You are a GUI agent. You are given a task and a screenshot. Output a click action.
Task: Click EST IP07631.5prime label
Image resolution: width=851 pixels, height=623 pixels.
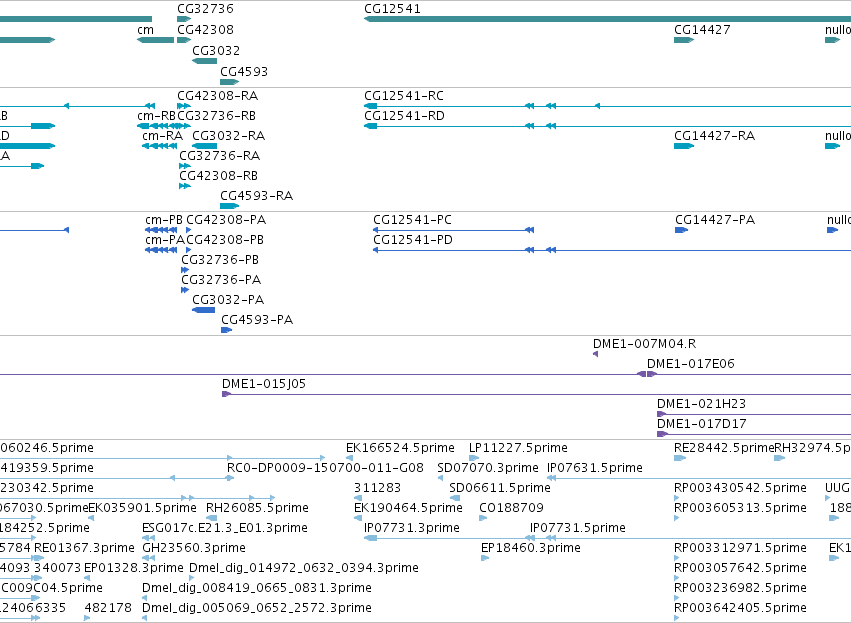(595, 468)
